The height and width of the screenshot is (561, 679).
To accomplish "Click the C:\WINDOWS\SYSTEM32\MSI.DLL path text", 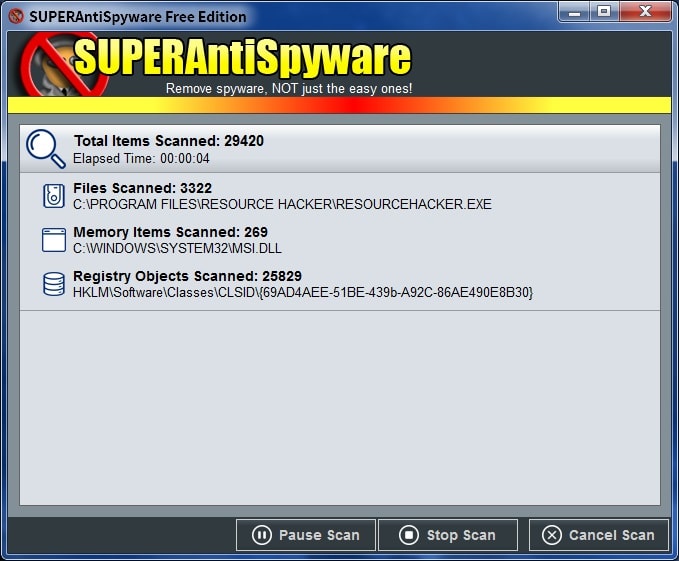I will (177, 248).
